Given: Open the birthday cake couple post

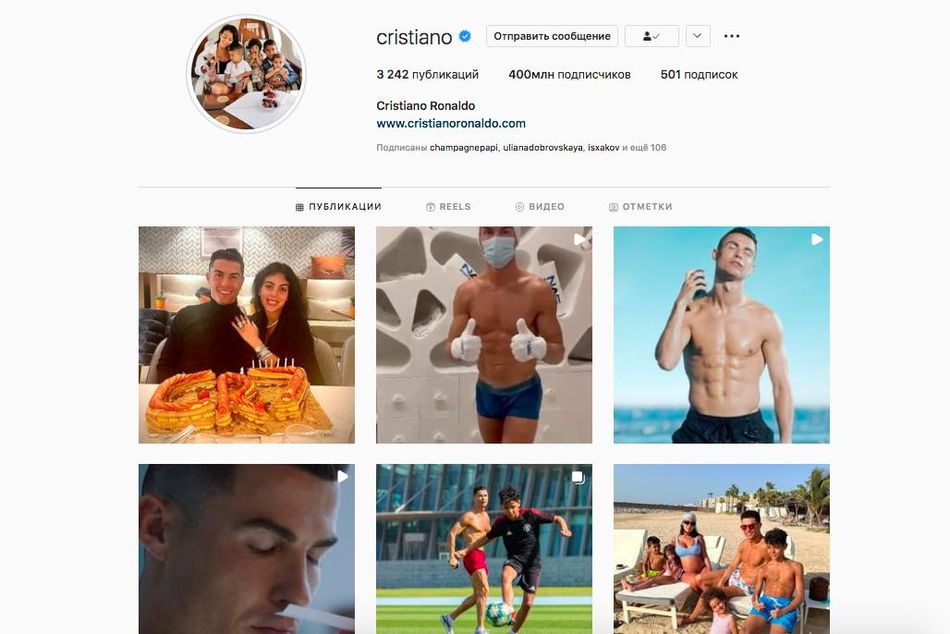Looking at the screenshot, I should (x=247, y=335).
